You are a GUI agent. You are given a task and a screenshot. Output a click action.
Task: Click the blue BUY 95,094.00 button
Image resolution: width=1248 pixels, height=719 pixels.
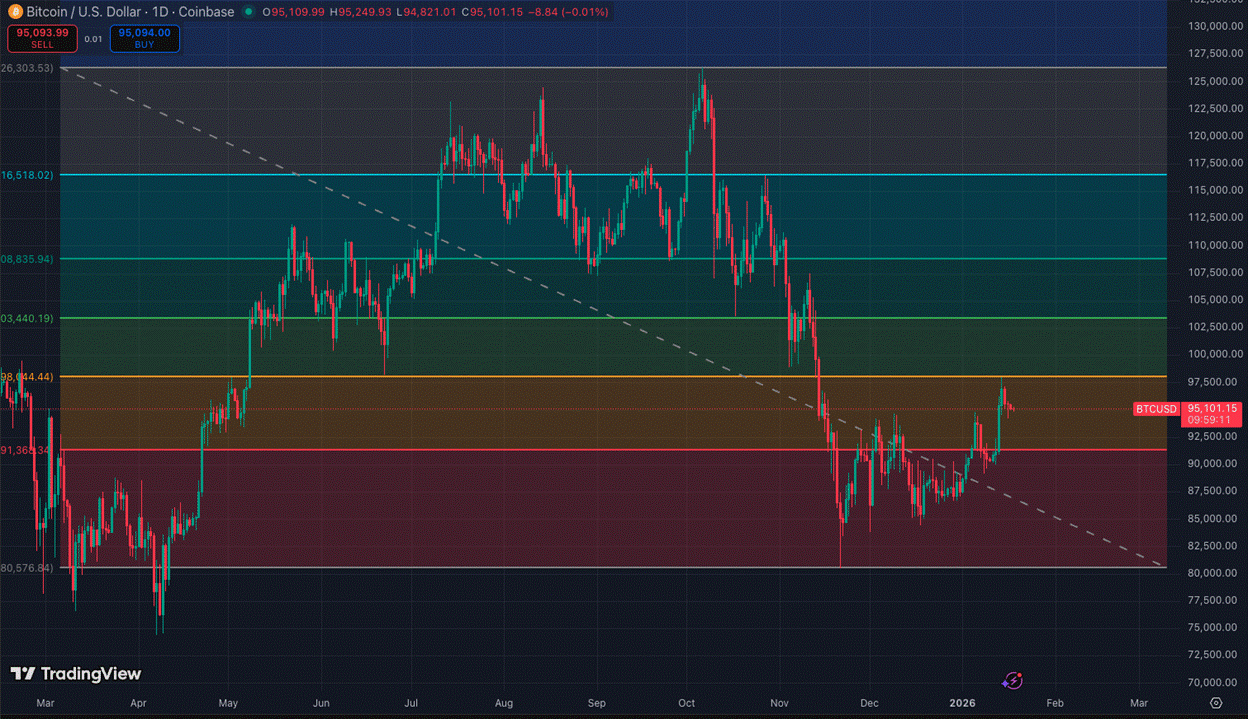[145, 38]
